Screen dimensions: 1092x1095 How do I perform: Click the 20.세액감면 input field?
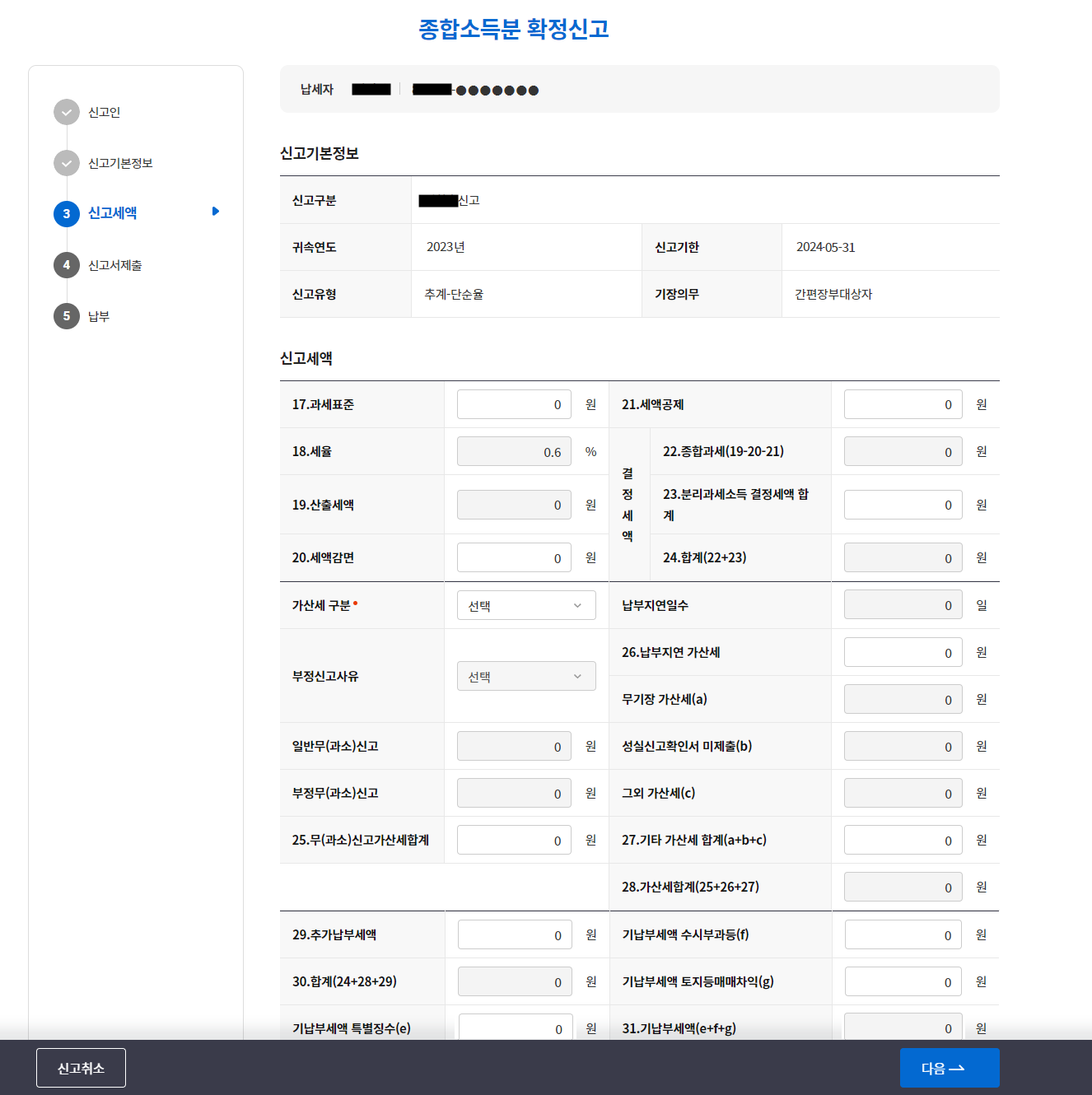tap(514, 557)
